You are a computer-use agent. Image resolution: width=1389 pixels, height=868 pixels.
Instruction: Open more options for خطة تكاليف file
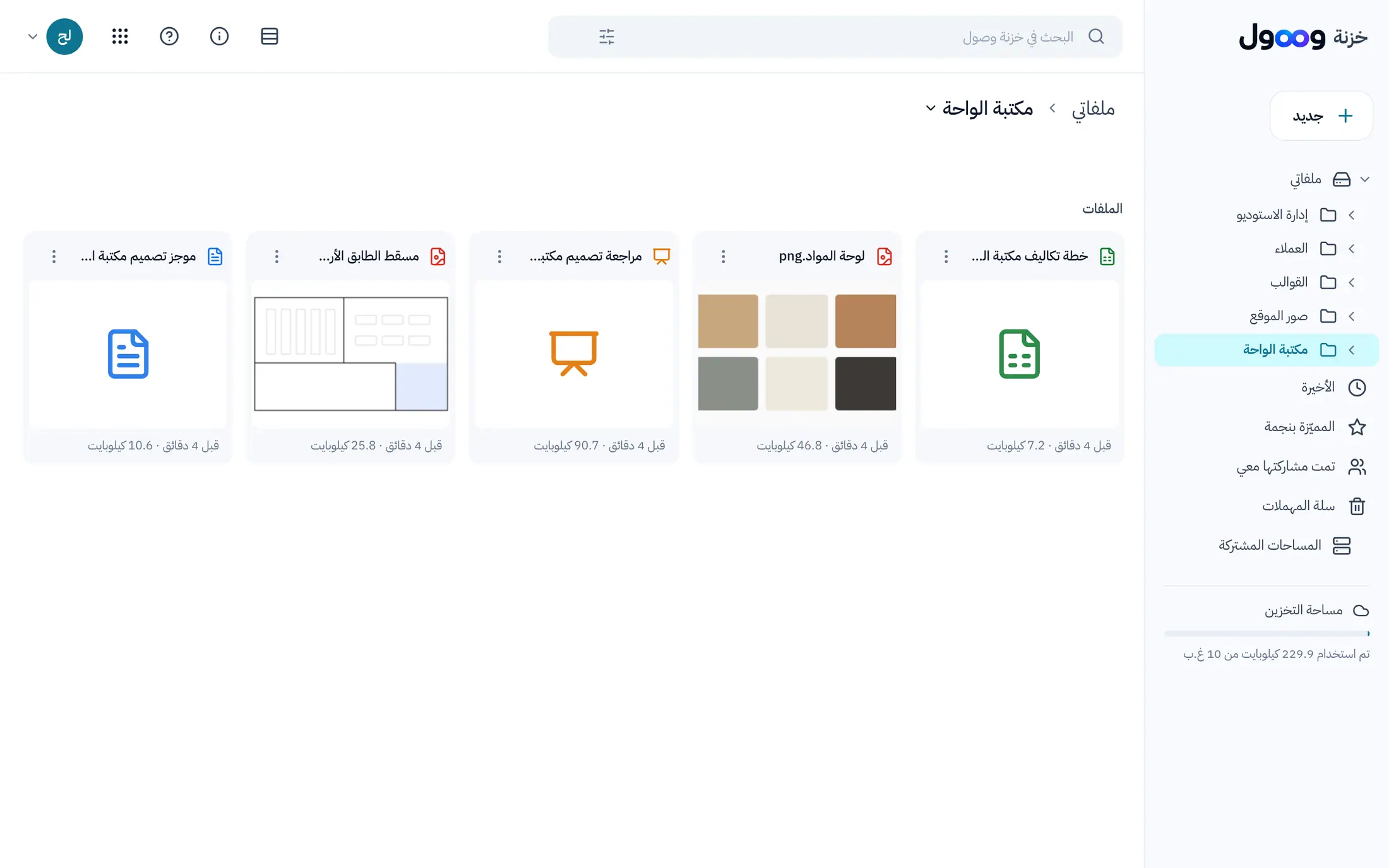(946, 256)
